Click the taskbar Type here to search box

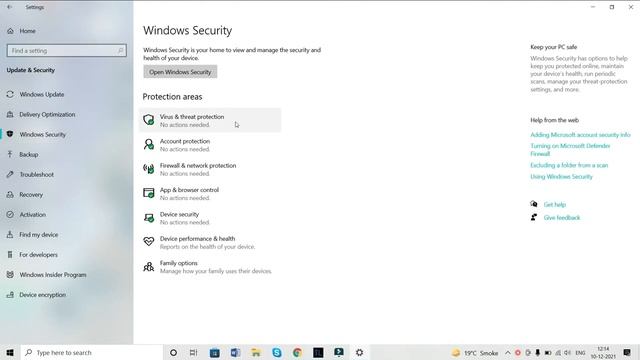pyautogui.click(x=91, y=352)
